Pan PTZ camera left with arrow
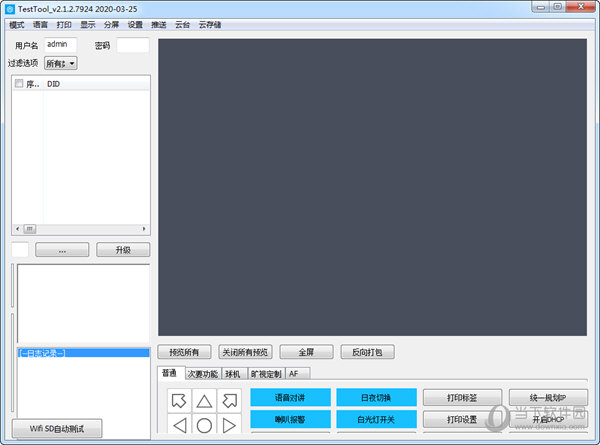Image resolution: width=600 pixels, height=445 pixels. coord(179,424)
